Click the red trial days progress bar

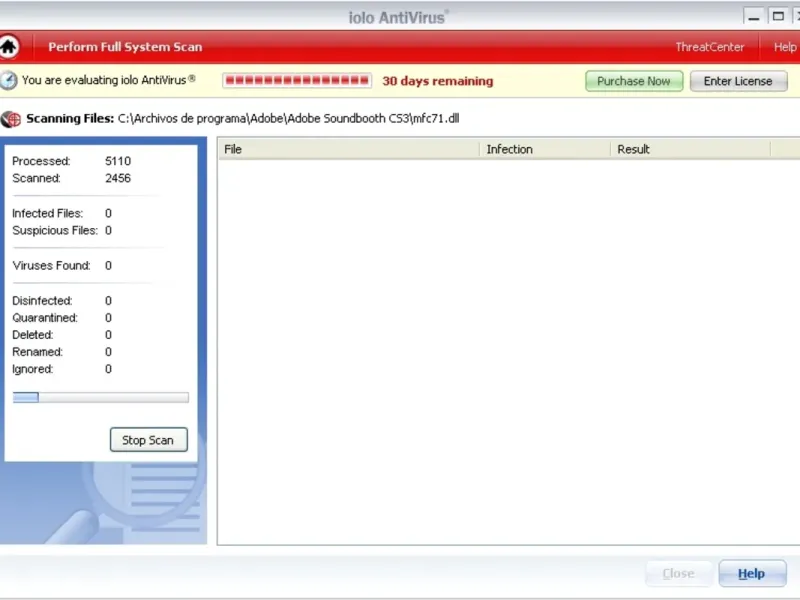pos(297,81)
